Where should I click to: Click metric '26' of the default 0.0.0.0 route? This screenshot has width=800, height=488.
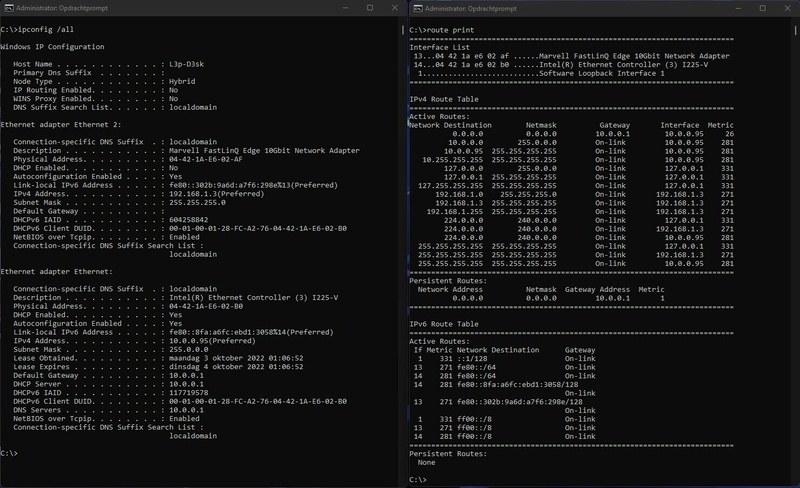tap(730, 134)
